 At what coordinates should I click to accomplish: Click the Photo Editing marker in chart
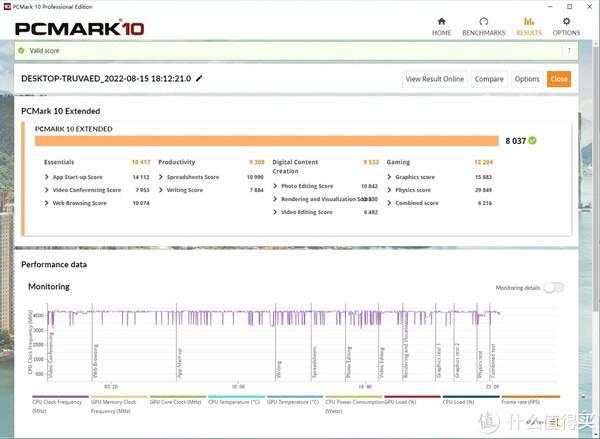tap(349, 363)
